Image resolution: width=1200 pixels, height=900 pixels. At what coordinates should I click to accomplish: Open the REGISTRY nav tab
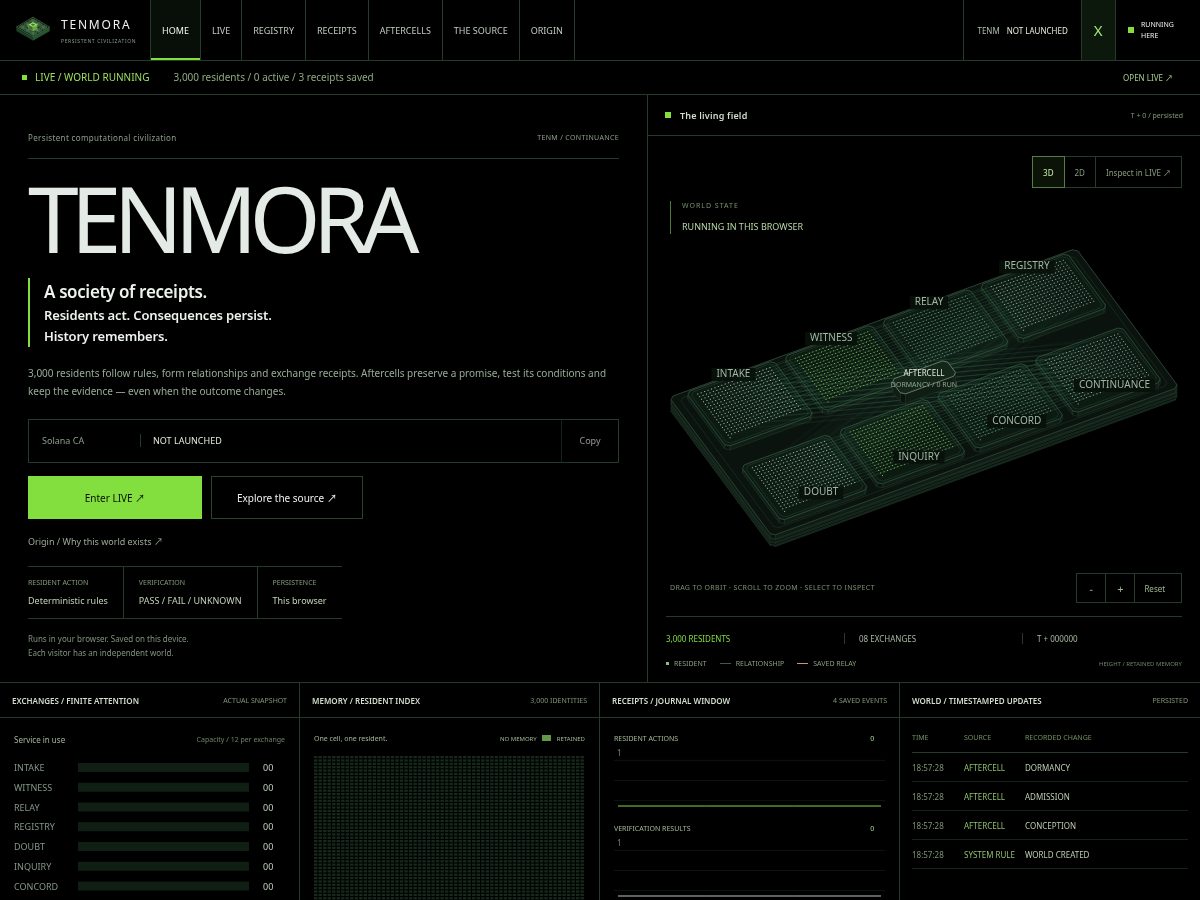pos(273,30)
